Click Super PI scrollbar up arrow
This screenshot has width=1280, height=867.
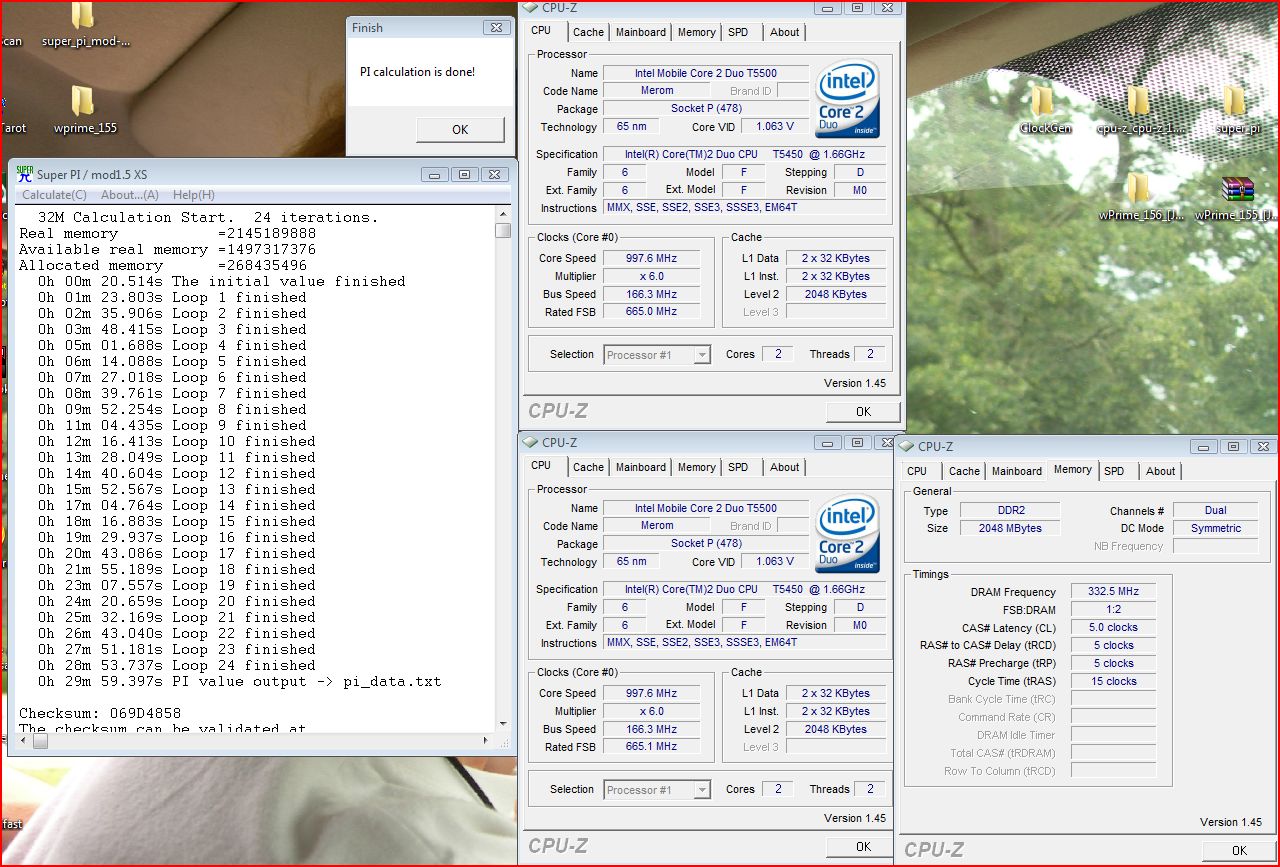pyautogui.click(x=503, y=215)
